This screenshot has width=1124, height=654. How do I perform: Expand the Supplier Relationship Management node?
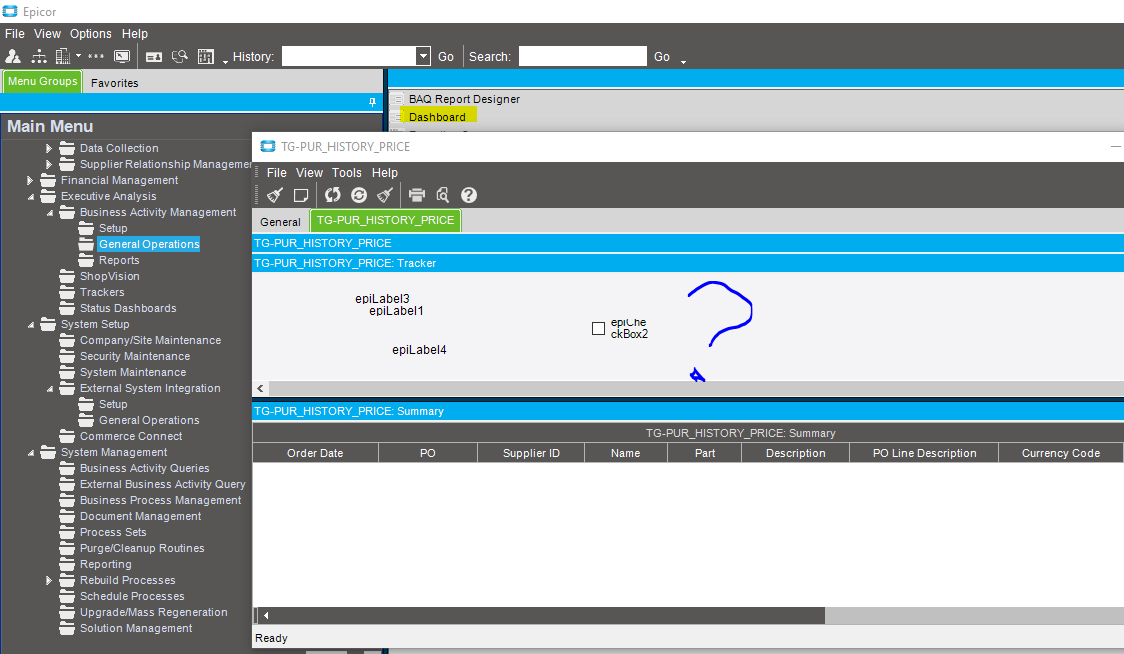click(49, 164)
